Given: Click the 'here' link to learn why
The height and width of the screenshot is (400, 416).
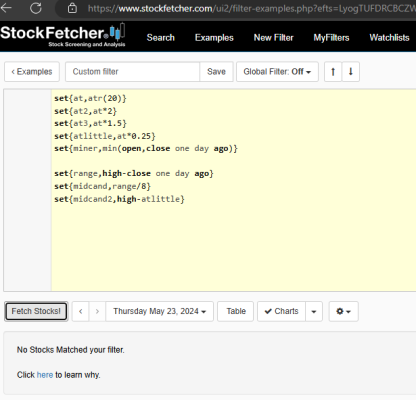Looking at the screenshot, I should coord(45,375).
